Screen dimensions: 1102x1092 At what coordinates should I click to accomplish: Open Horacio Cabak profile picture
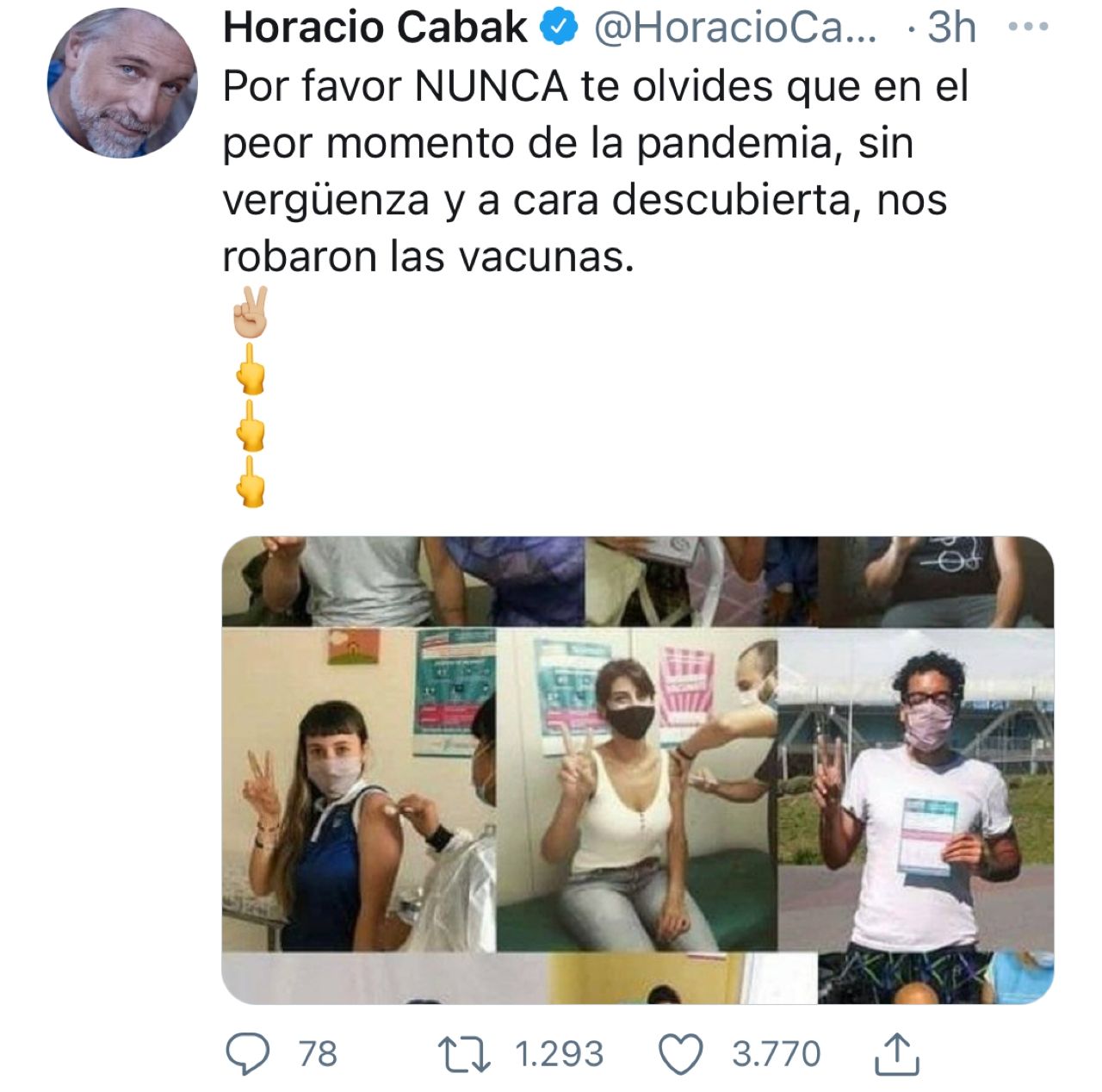point(122,84)
